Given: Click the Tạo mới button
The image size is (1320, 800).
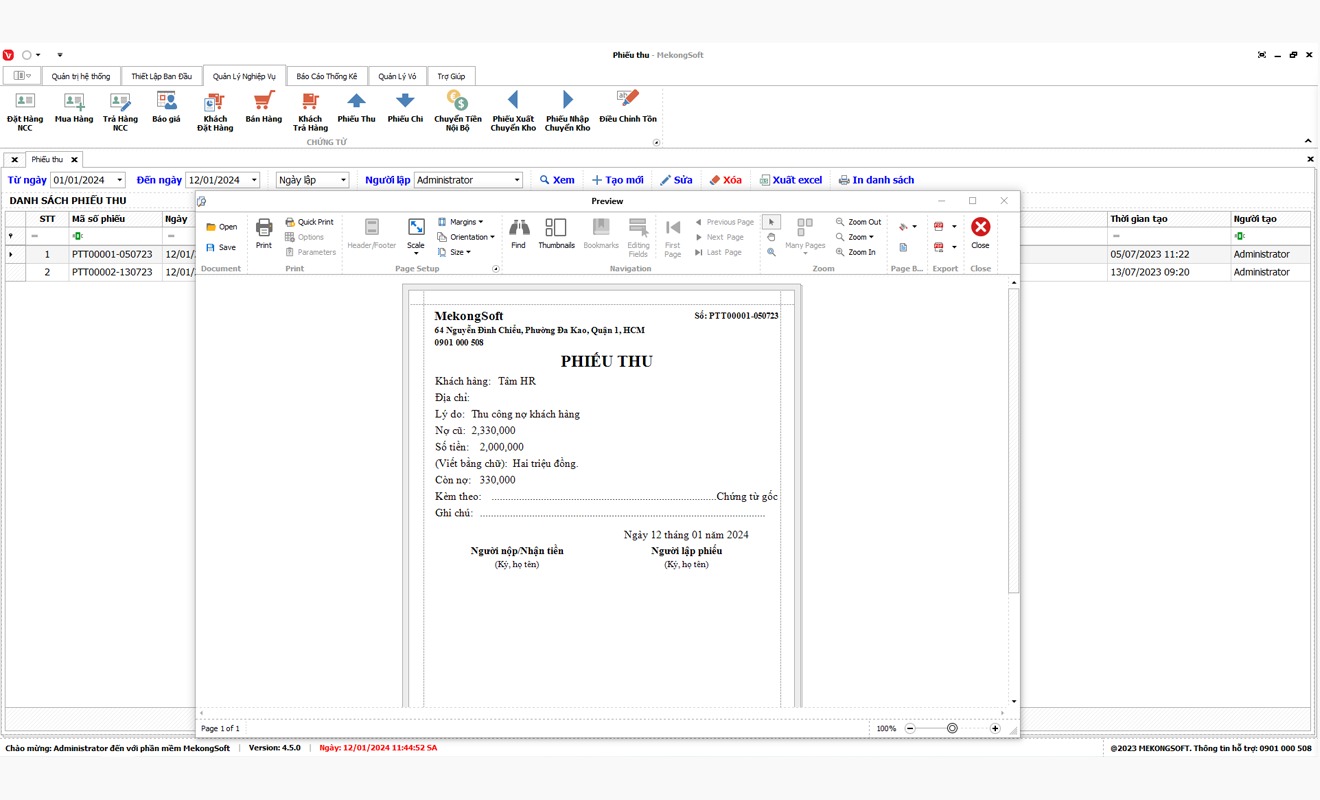Looking at the screenshot, I should [617, 180].
